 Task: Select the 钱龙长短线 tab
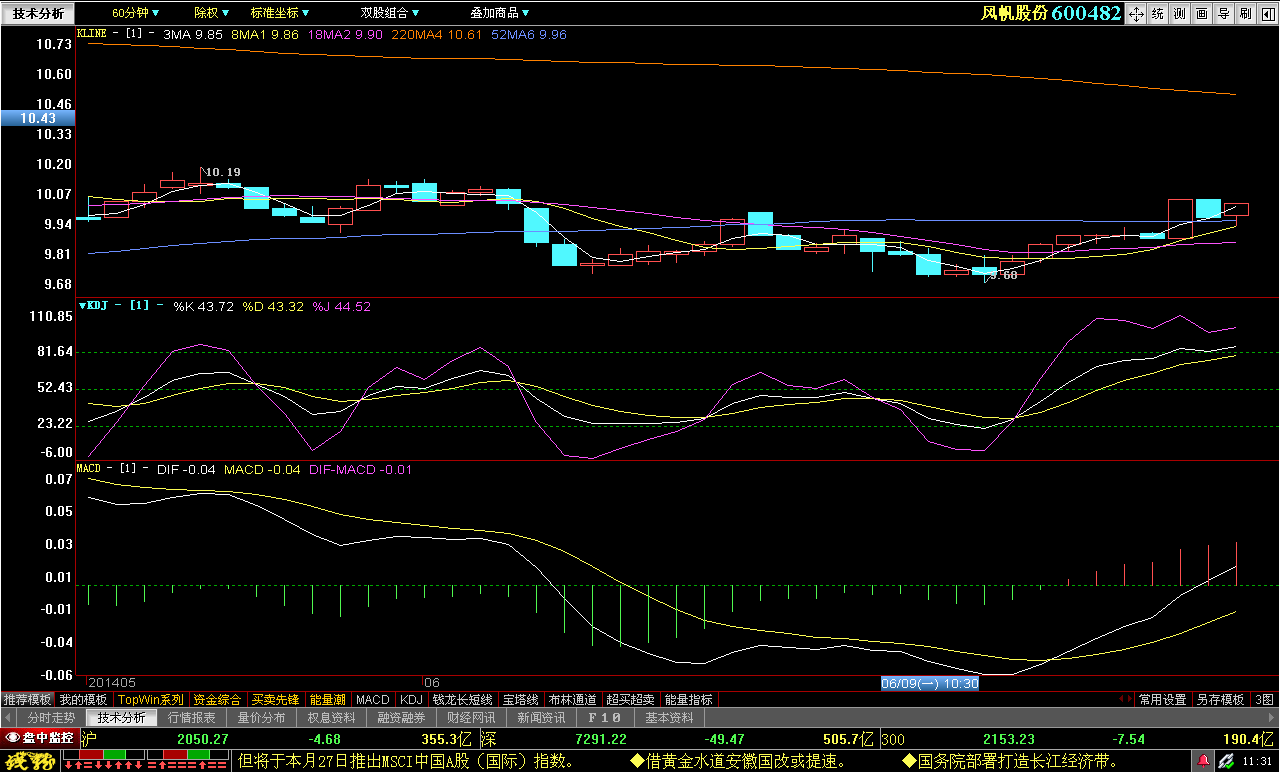pyautogui.click(x=462, y=700)
